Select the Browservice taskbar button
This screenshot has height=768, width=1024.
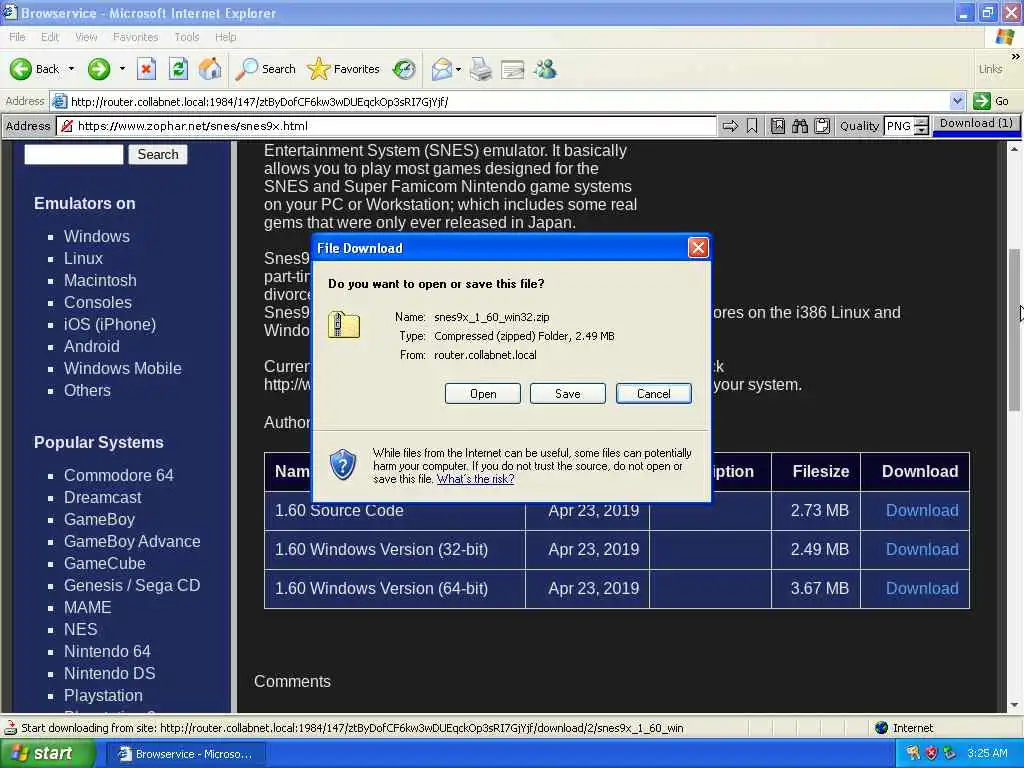[x=185, y=754]
